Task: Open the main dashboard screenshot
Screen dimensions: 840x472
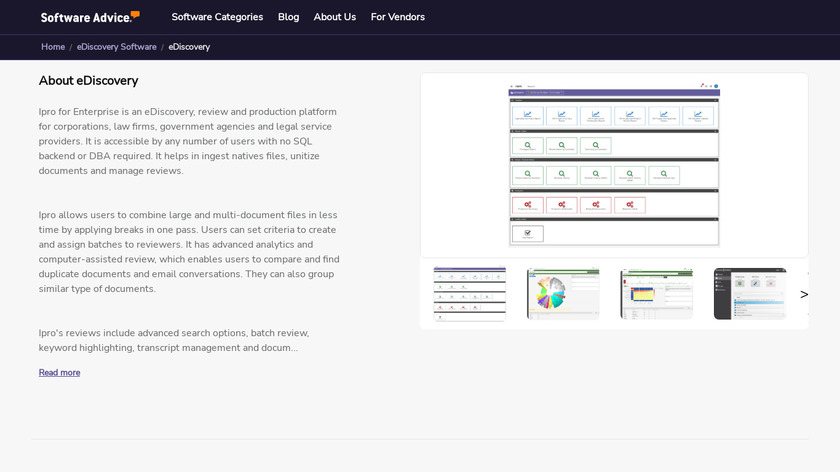Action: pyautogui.click(x=614, y=165)
